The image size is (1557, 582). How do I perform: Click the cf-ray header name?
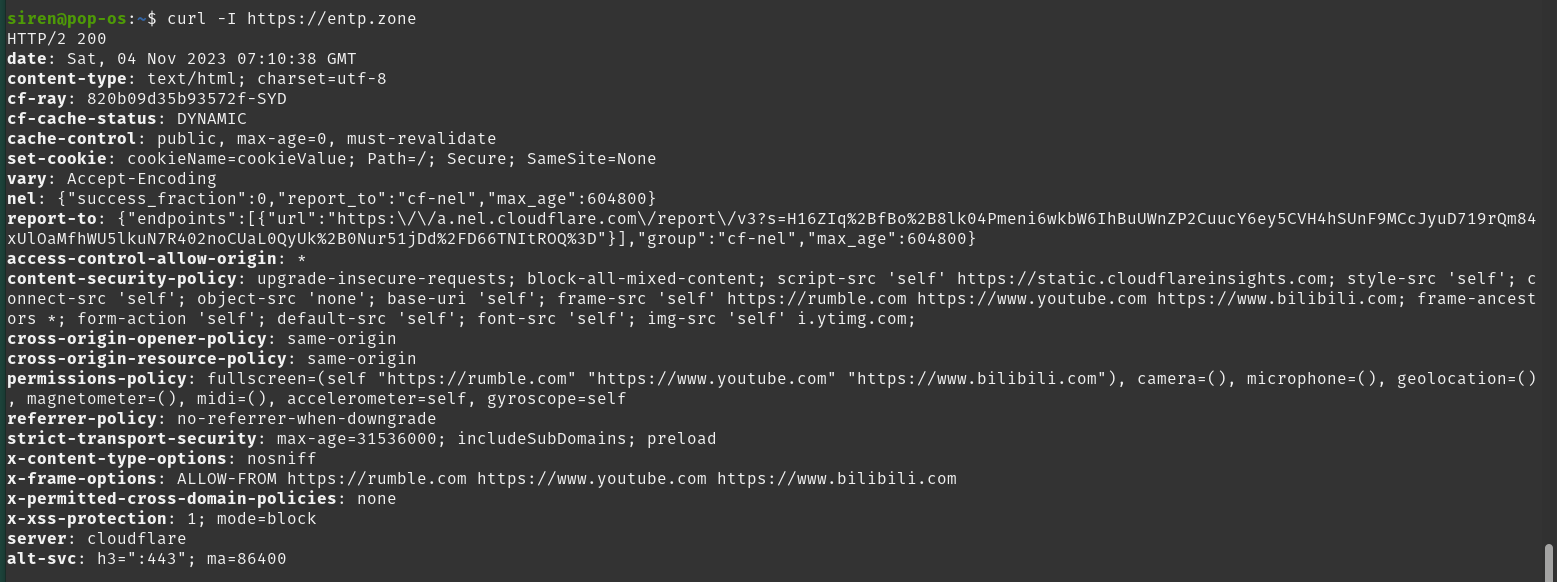coord(36,99)
